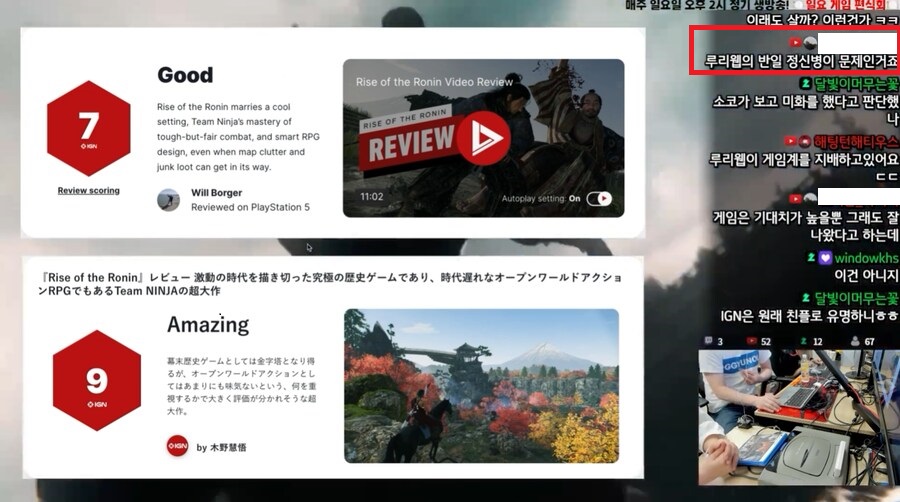Click the total viewers person icon
Viewport: 900px width, 502px height.
[855, 342]
